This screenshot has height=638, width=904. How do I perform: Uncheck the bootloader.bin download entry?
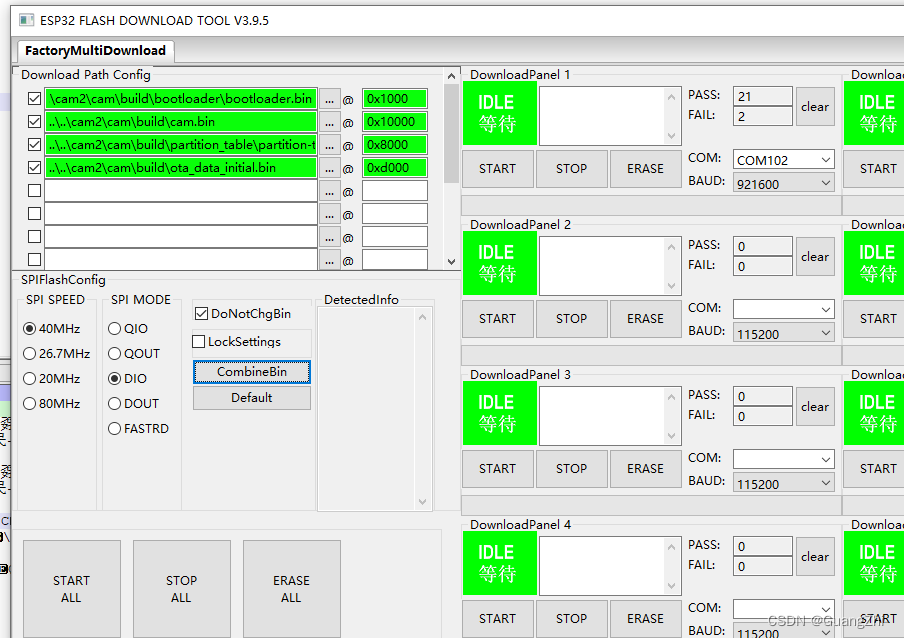(x=34, y=98)
